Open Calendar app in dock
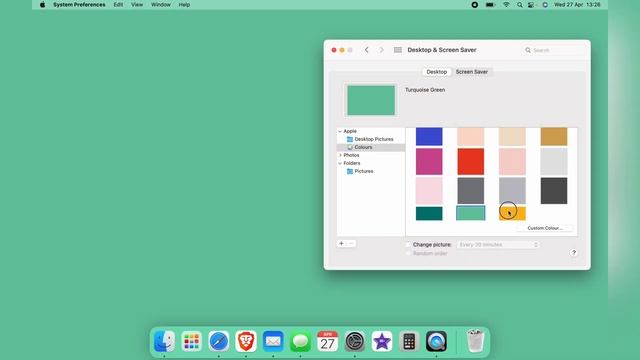The height and width of the screenshot is (360, 640). [x=327, y=341]
